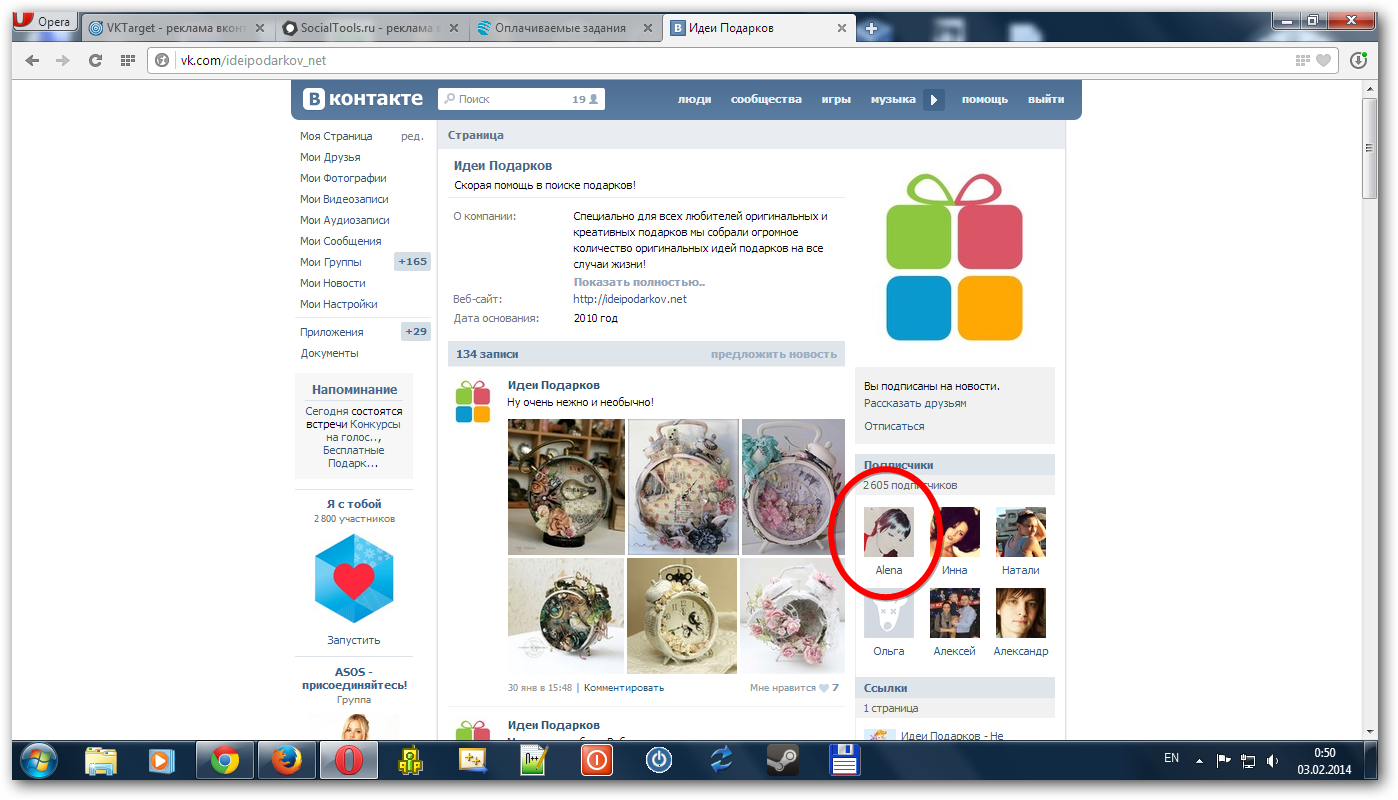
Task: Click the address bar showing vk.com/ideipodarkov_net
Action: coord(745,60)
